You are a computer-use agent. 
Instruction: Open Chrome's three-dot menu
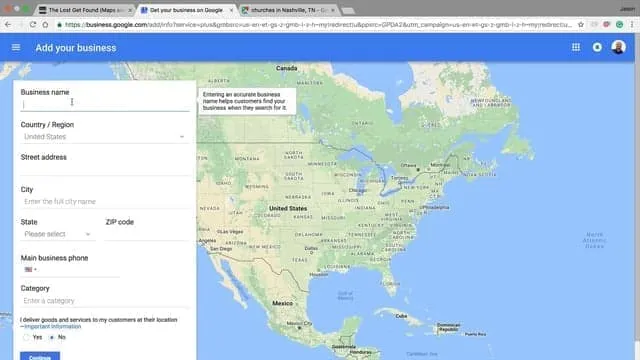tap(632, 25)
